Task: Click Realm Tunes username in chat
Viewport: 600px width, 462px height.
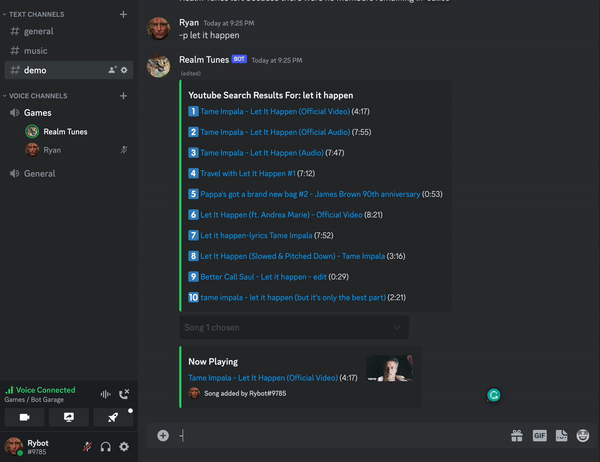Action: (204, 60)
